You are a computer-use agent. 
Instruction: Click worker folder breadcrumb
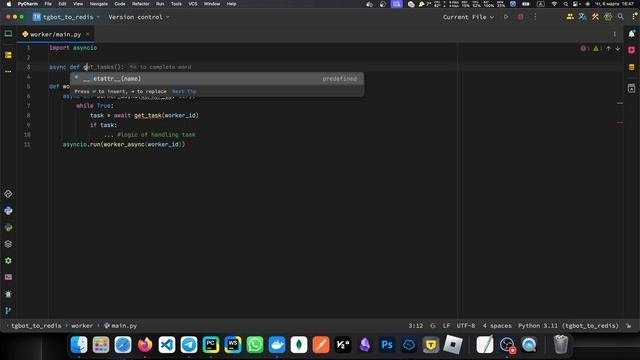tap(82, 326)
